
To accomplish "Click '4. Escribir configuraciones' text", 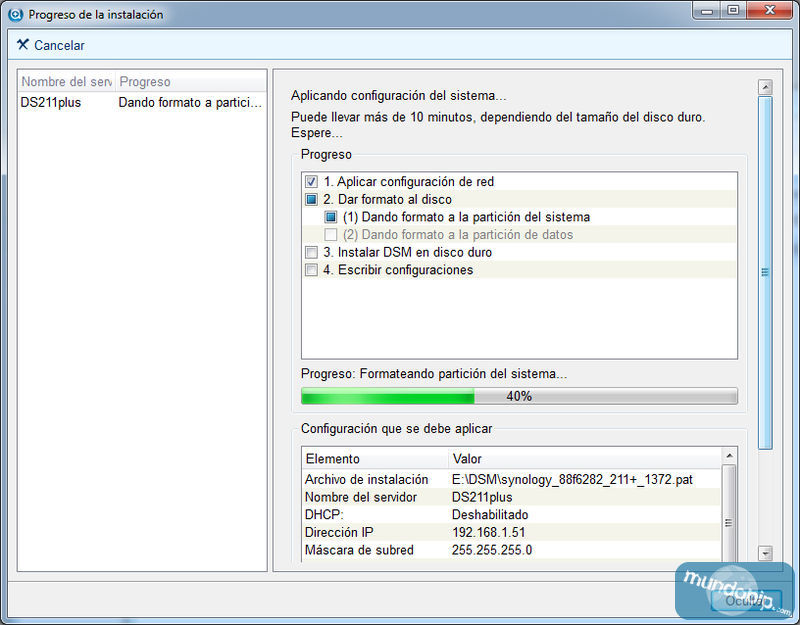I will click(x=398, y=270).
